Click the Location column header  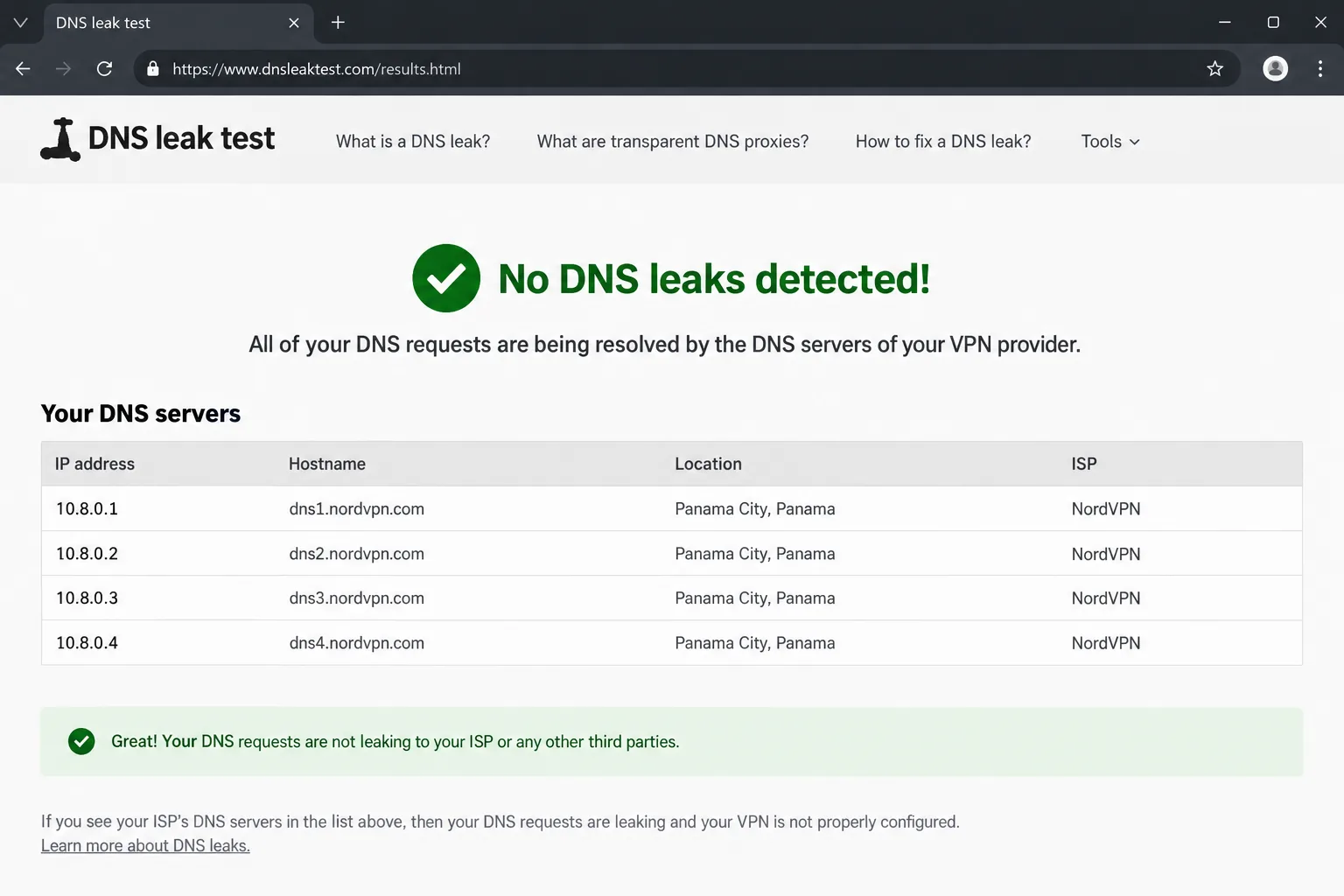(x=708, y=464)
